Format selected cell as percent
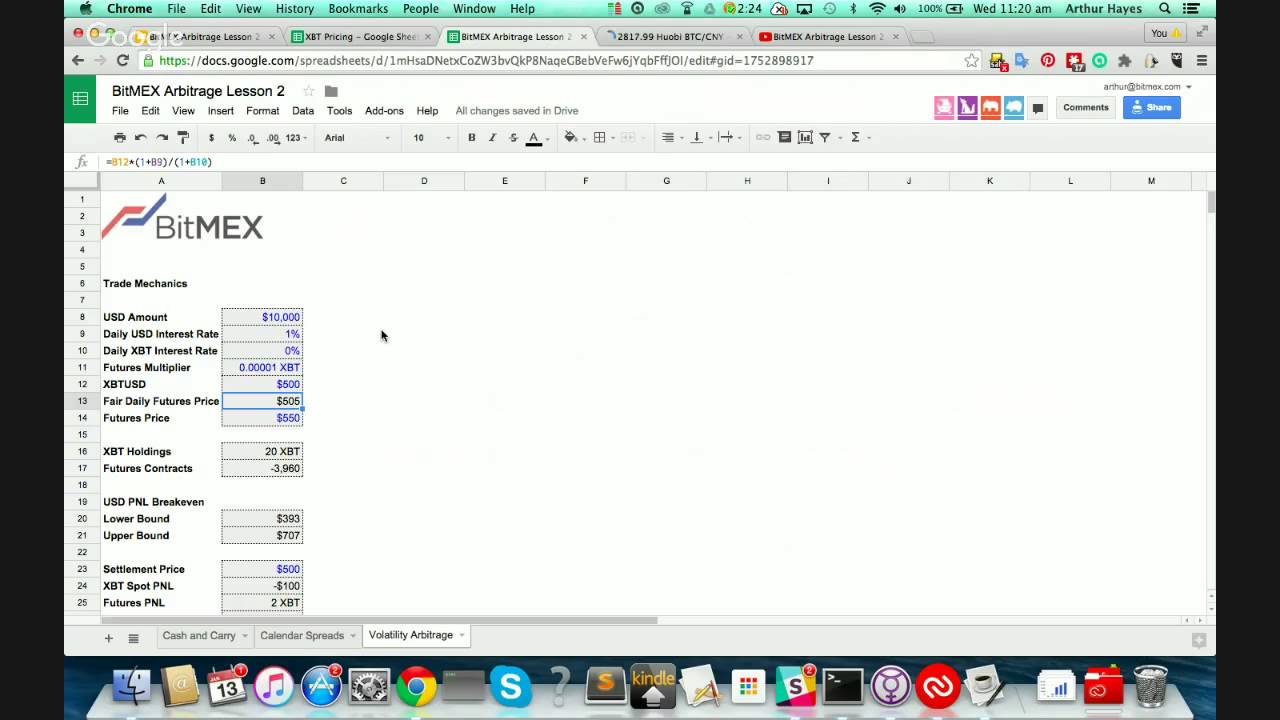The height and width of the screenshot is (720, 1280). pyautogui.click(x=232, y=138)
